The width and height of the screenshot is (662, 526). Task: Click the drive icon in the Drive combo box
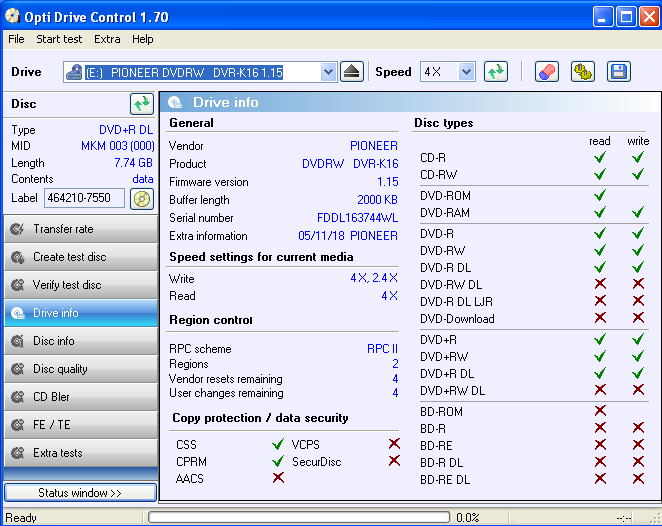pos(74,72)
